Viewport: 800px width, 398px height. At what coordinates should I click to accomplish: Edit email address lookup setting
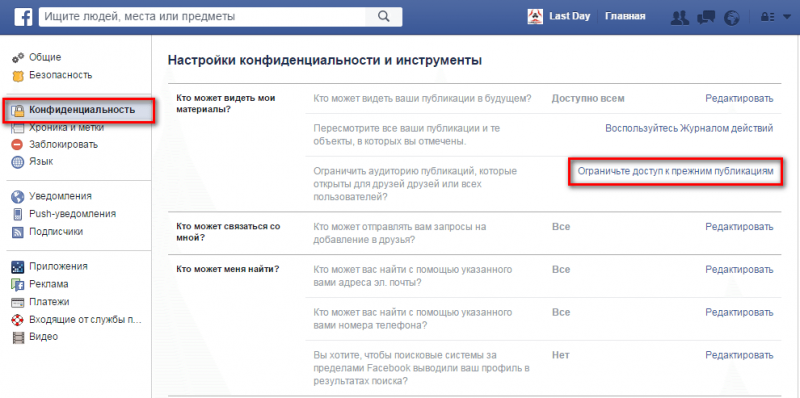coord(739,269)
